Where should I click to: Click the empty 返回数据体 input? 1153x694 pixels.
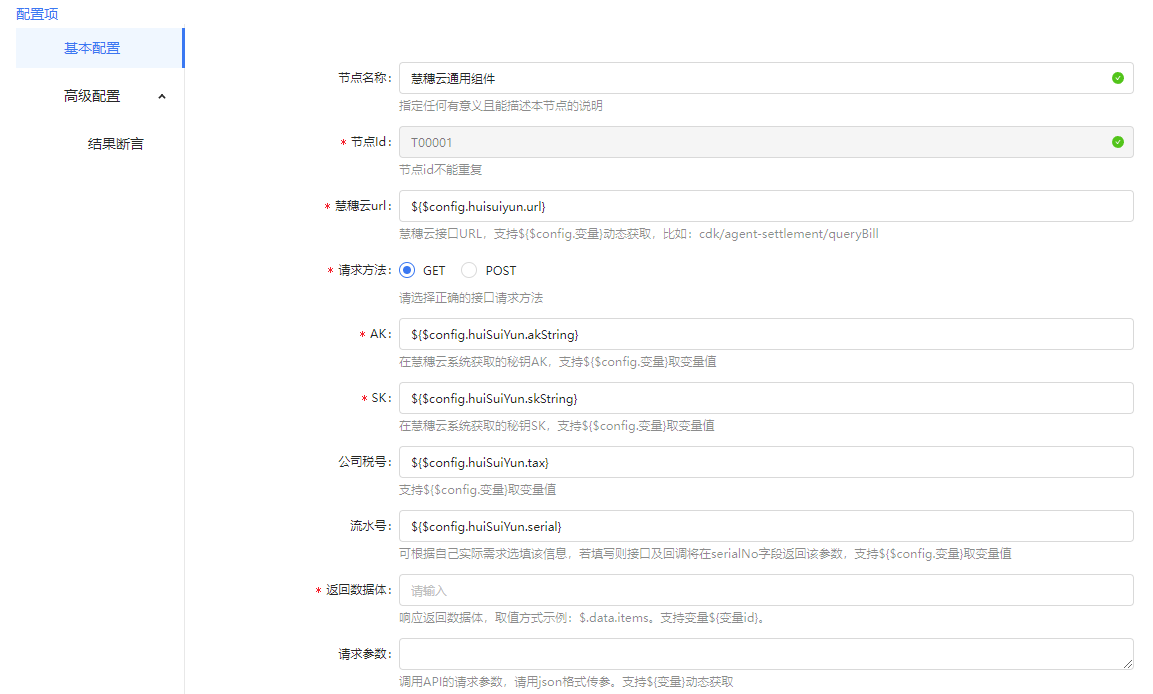[x=765, y=590]
